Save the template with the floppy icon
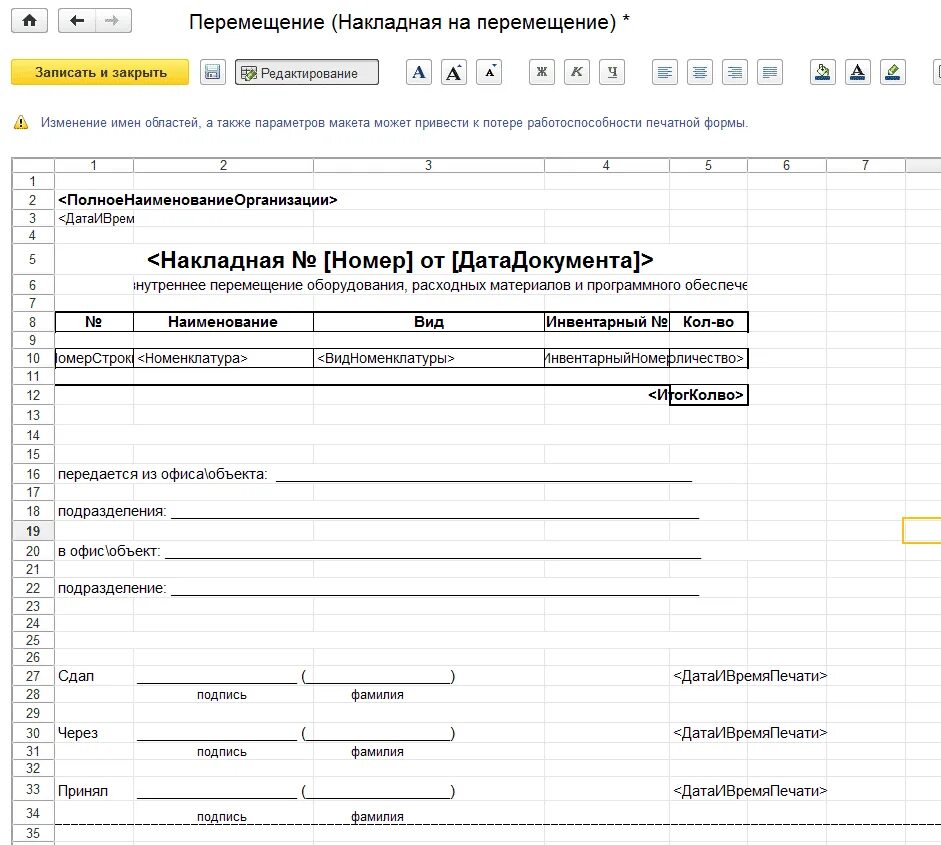Screen dimensions: 941x845 [x=212, y=73]
